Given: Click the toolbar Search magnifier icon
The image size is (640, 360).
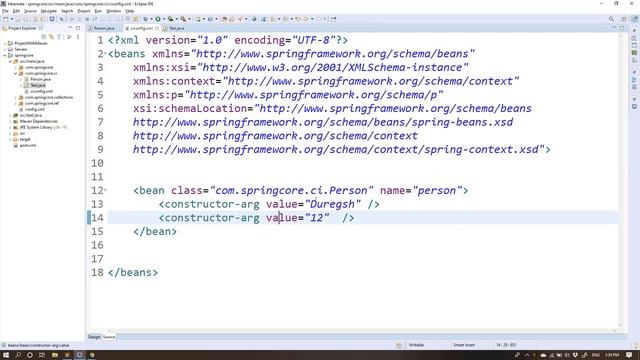Looking at the screenshot, I should click(611, 19).
